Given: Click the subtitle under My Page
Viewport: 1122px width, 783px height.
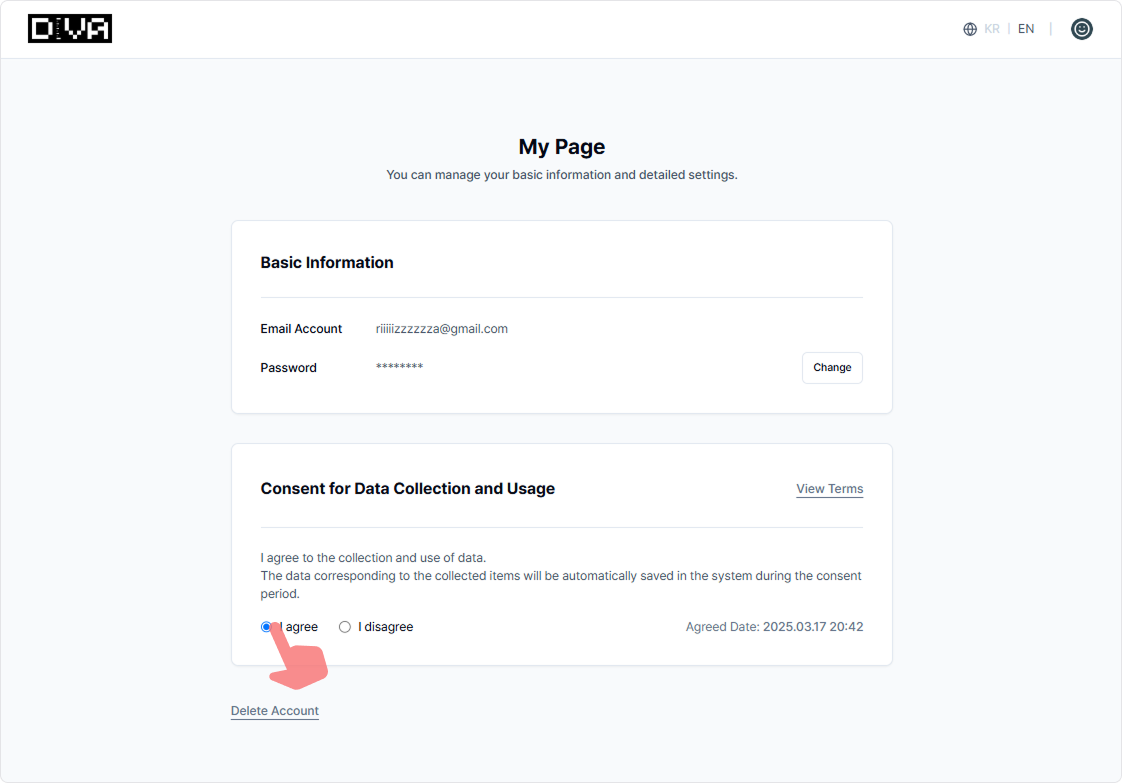Looking at the screenshot, I should (x=561, y=175).
